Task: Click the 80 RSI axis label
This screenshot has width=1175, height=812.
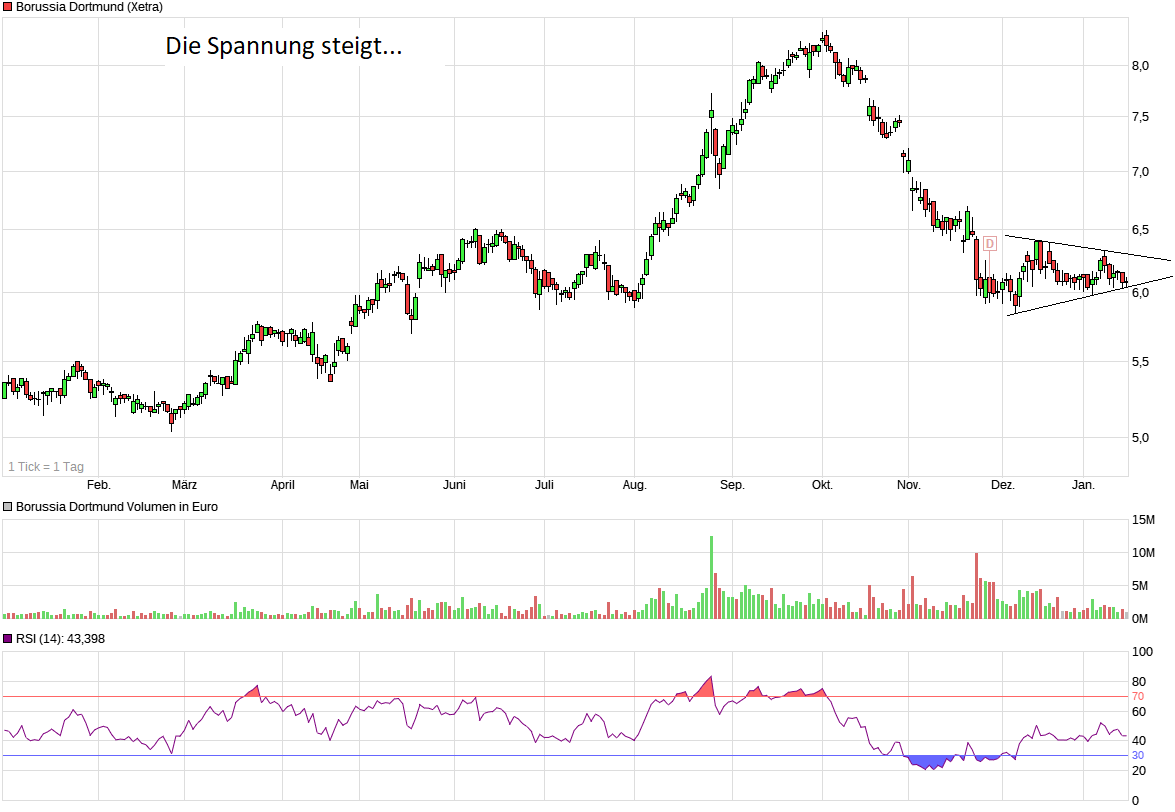Action: (x=1139, y=682)
